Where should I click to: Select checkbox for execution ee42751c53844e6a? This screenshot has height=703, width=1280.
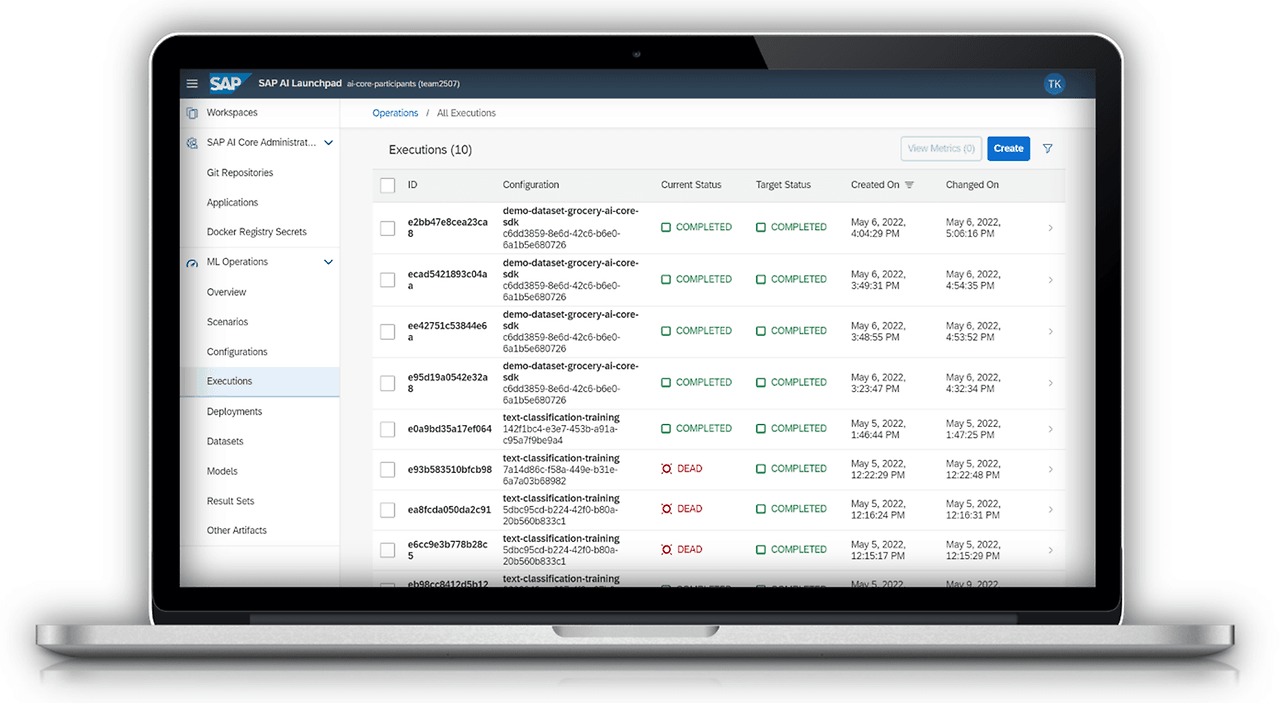tap(388, 331)
